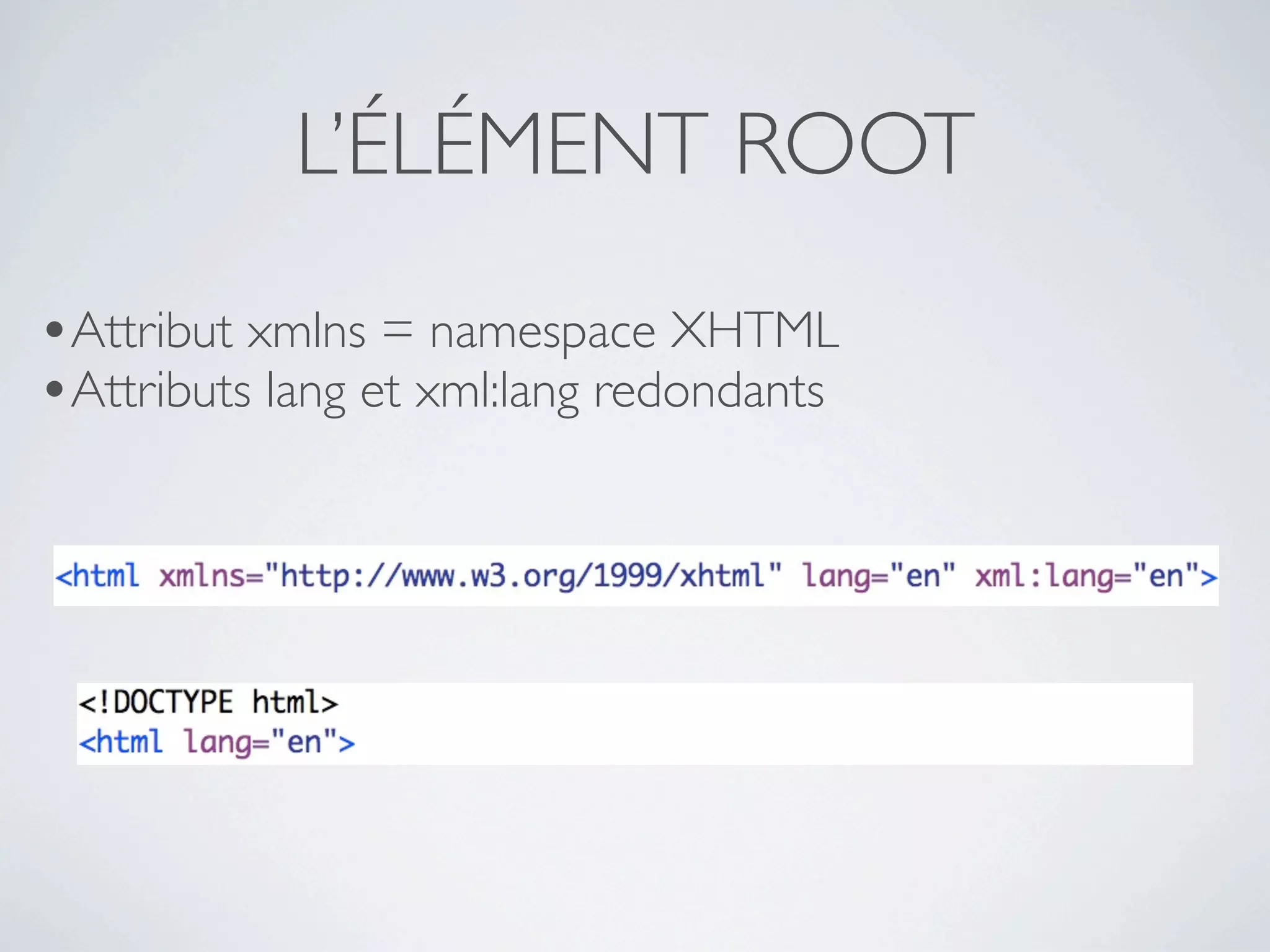
Task: Click the '<html lang="en">' code line
Action: 216,742
